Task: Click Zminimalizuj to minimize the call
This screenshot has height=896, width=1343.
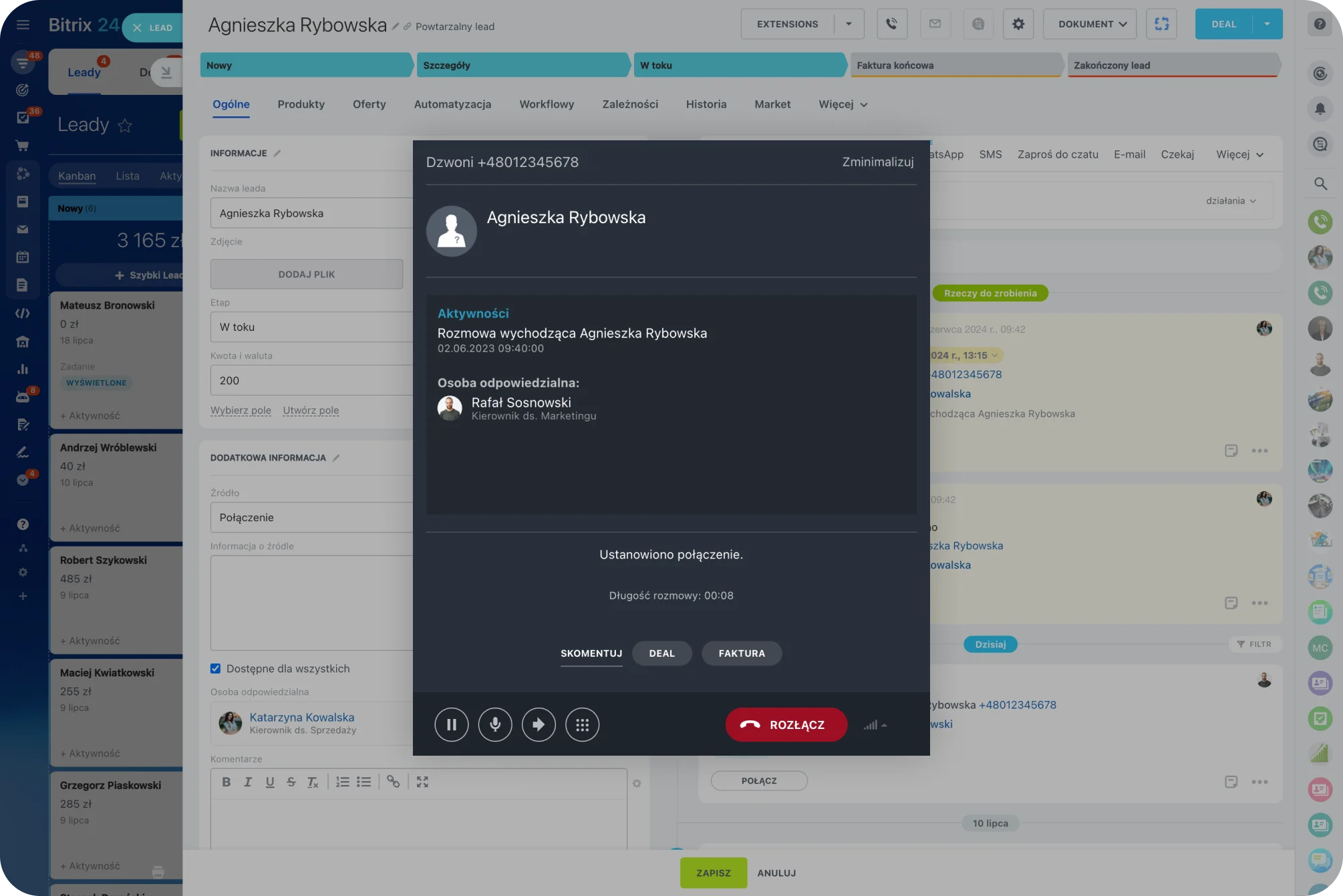Action: pos(877,162)
